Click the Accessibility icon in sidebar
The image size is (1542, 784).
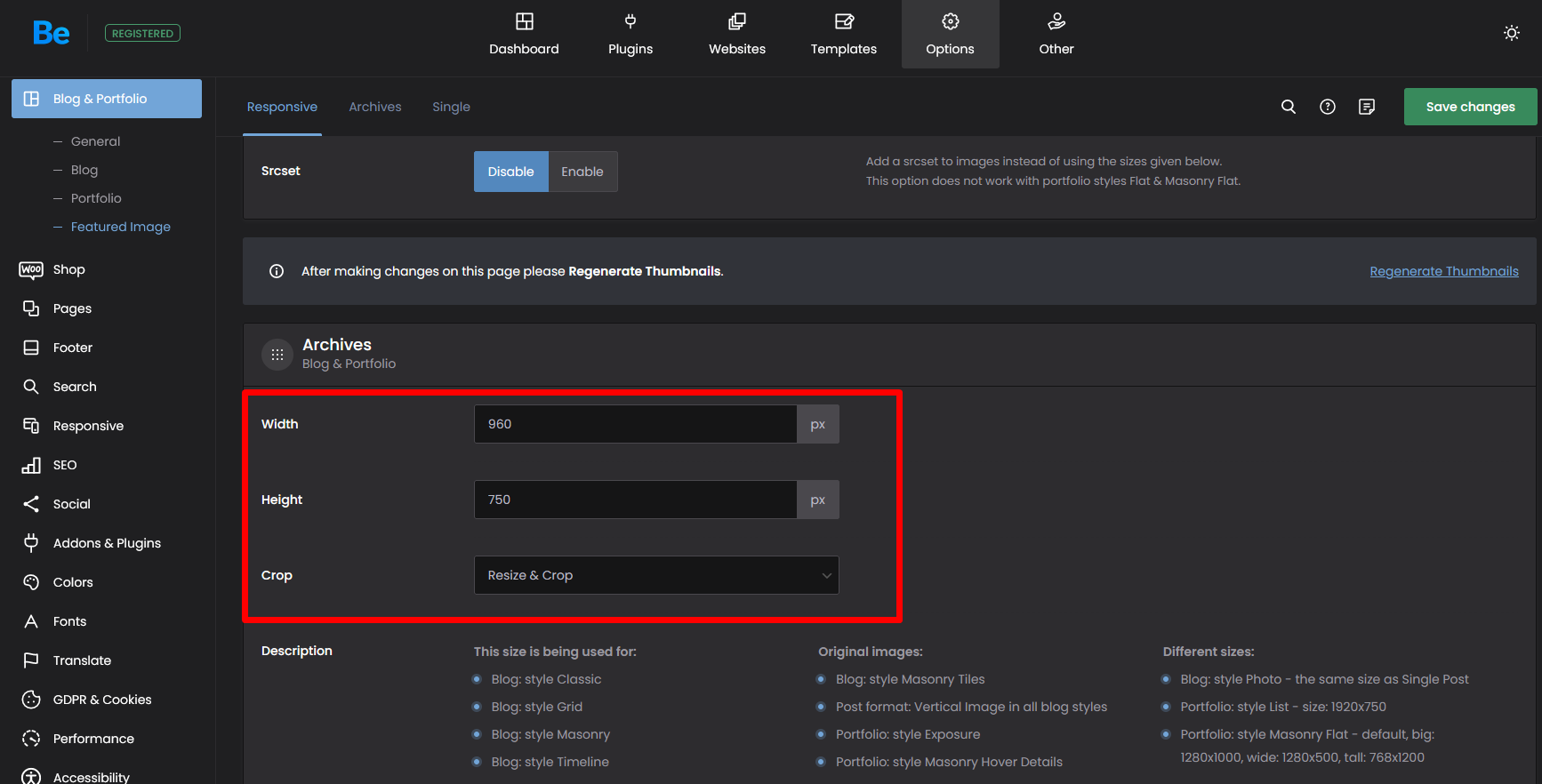[31, 777]
